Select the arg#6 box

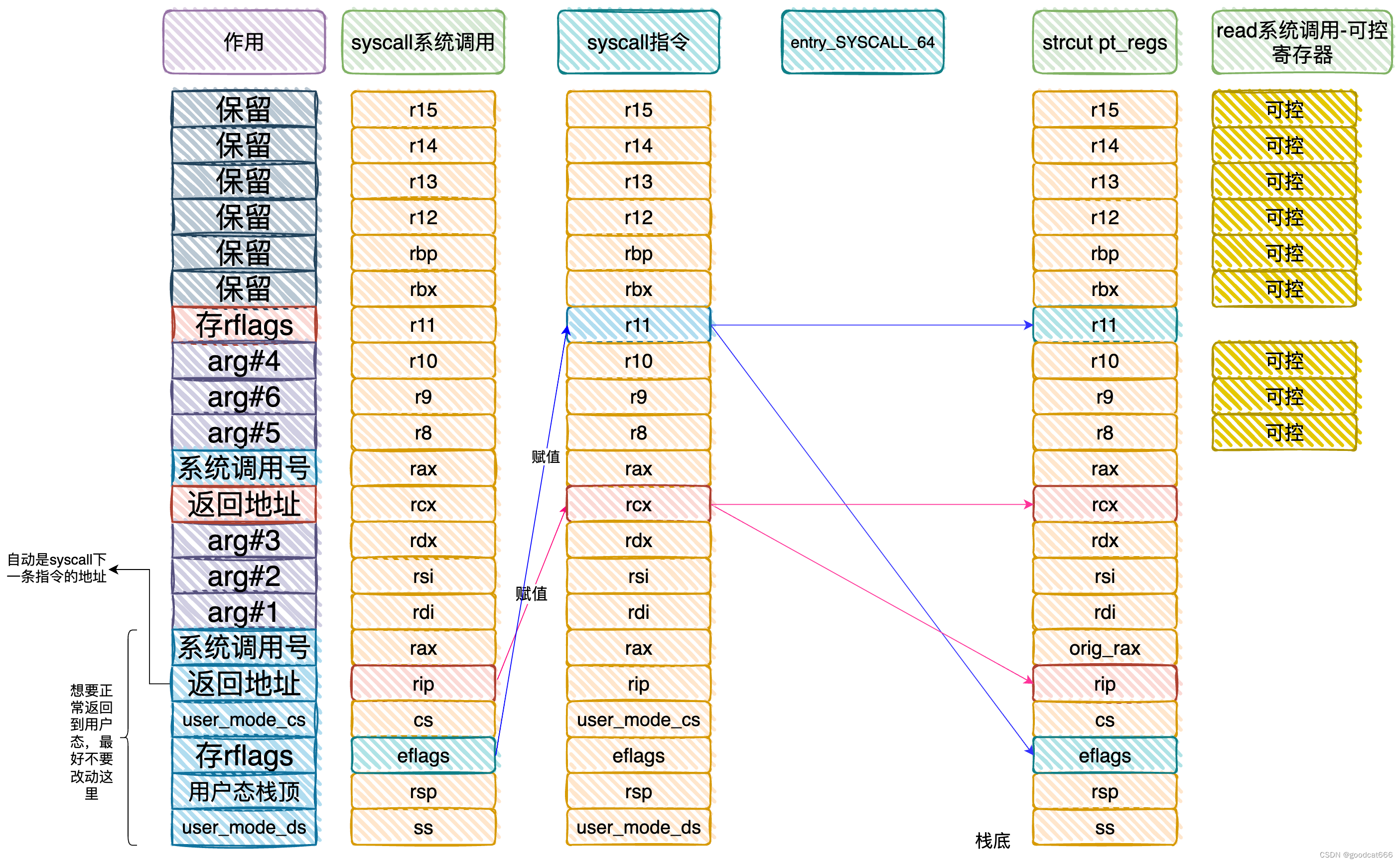point(244,397)
